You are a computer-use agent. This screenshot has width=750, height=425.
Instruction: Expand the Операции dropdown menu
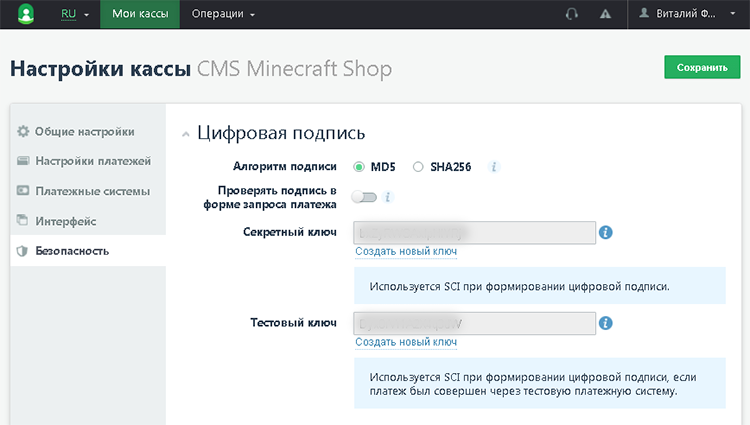[224, 14]
